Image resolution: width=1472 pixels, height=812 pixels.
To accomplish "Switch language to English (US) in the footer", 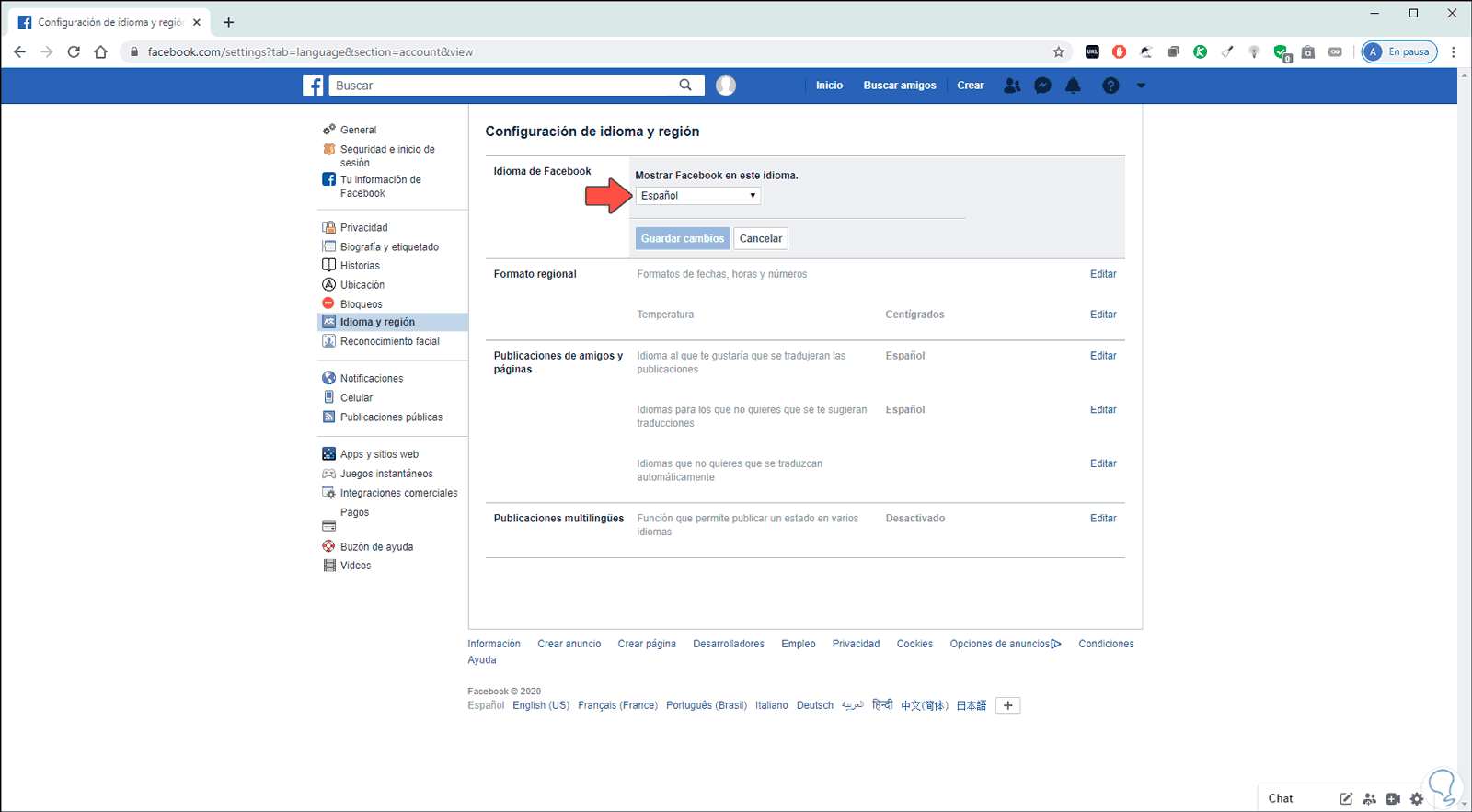I will click(541, 705).
